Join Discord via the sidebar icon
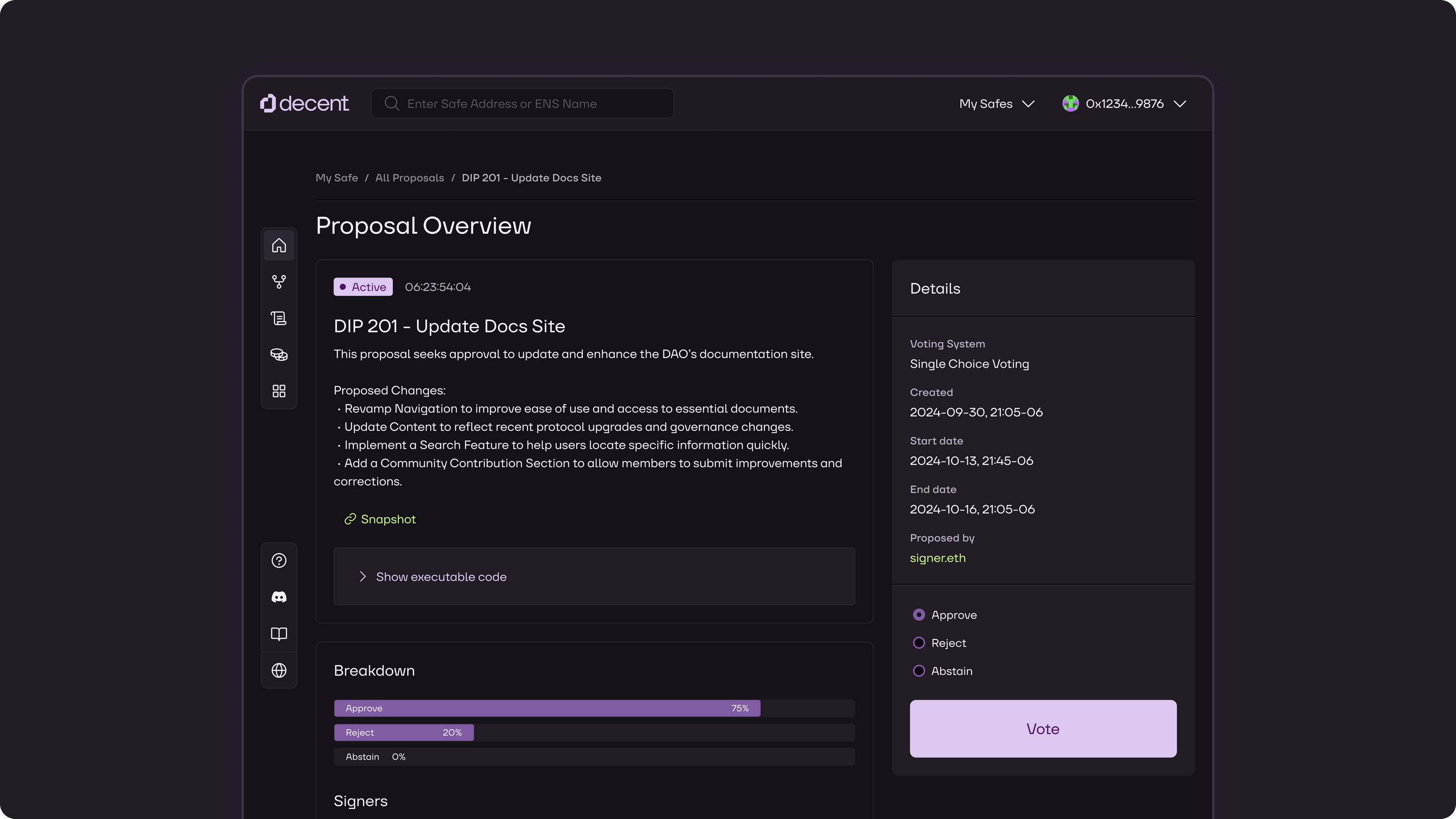 pos(279,597)
